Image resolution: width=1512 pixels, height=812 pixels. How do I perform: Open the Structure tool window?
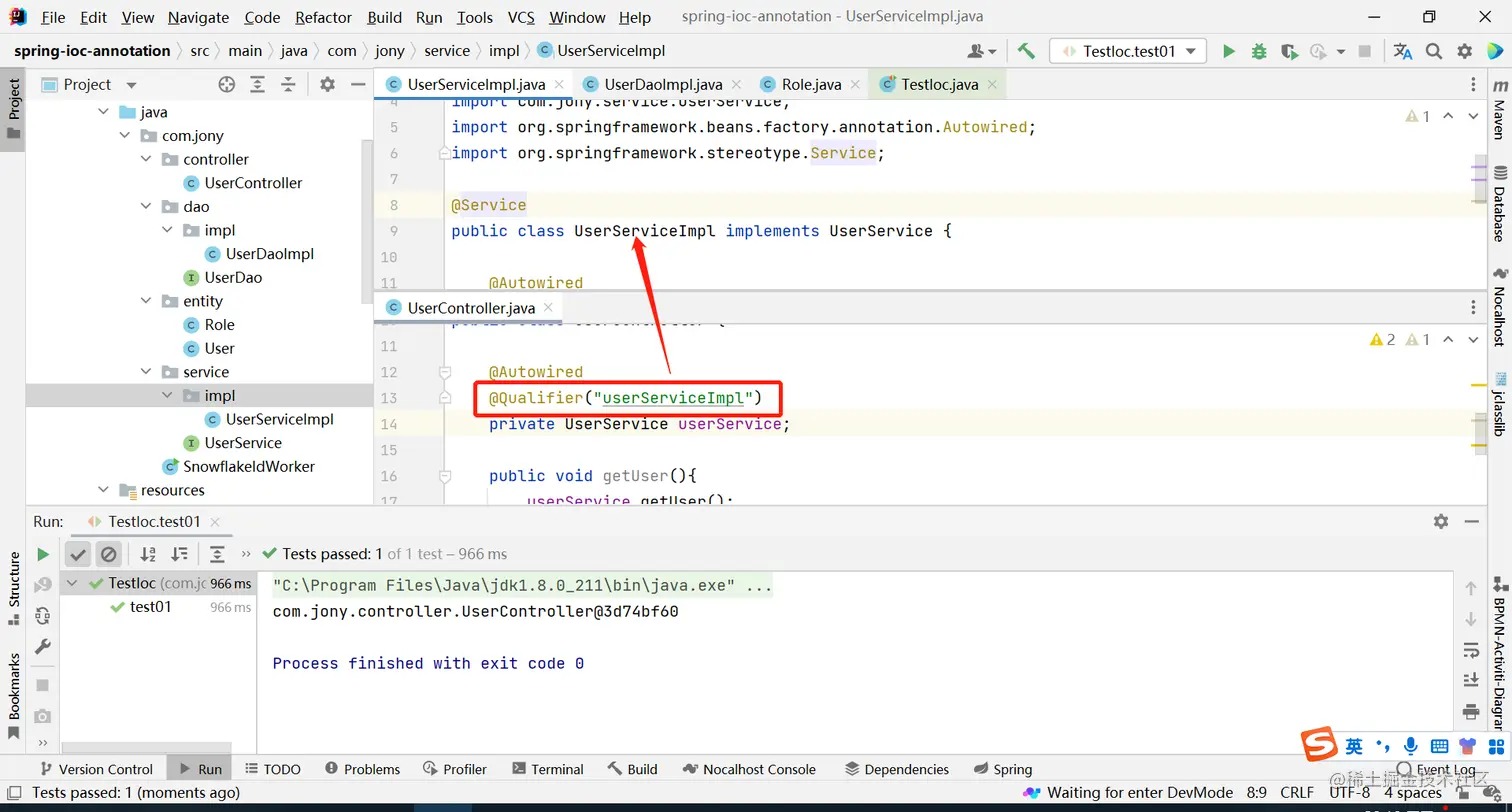point(14,588)
